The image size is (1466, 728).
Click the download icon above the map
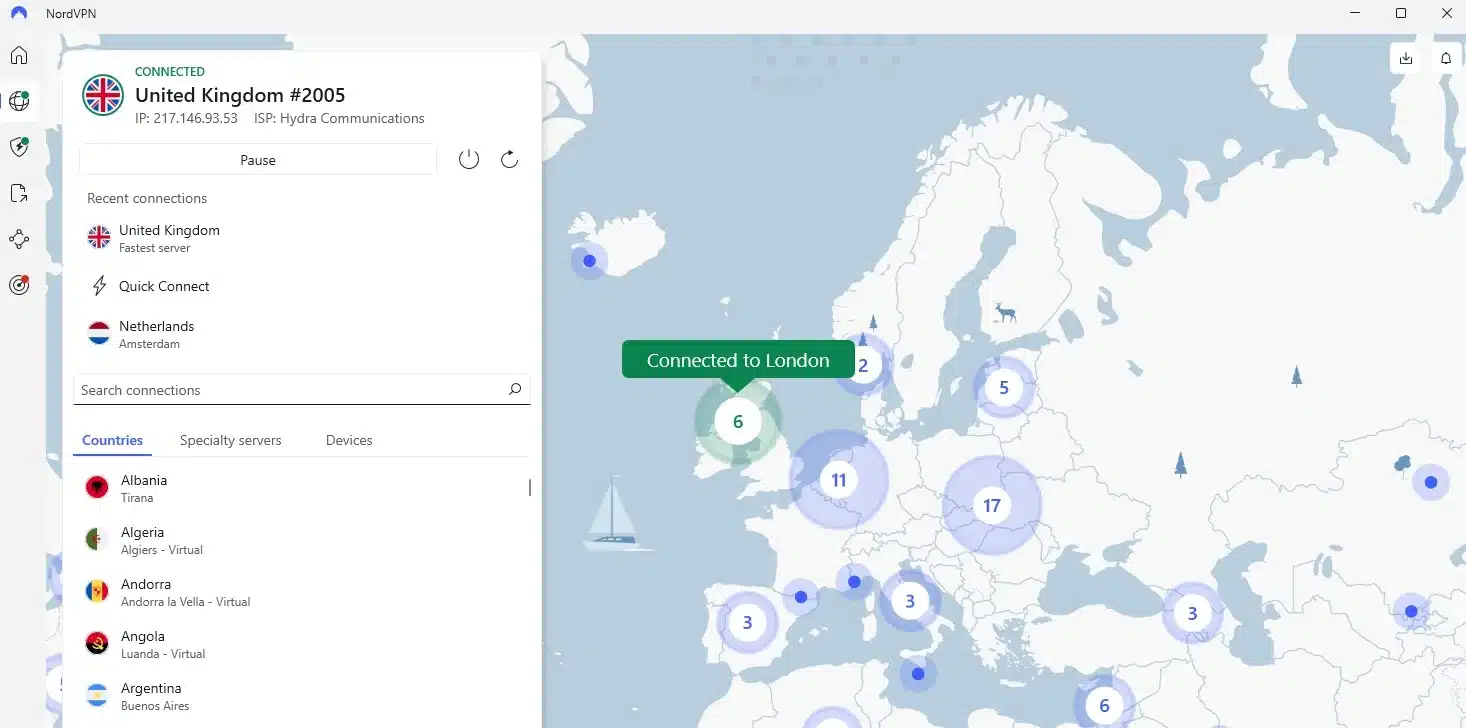(1406, 58)
